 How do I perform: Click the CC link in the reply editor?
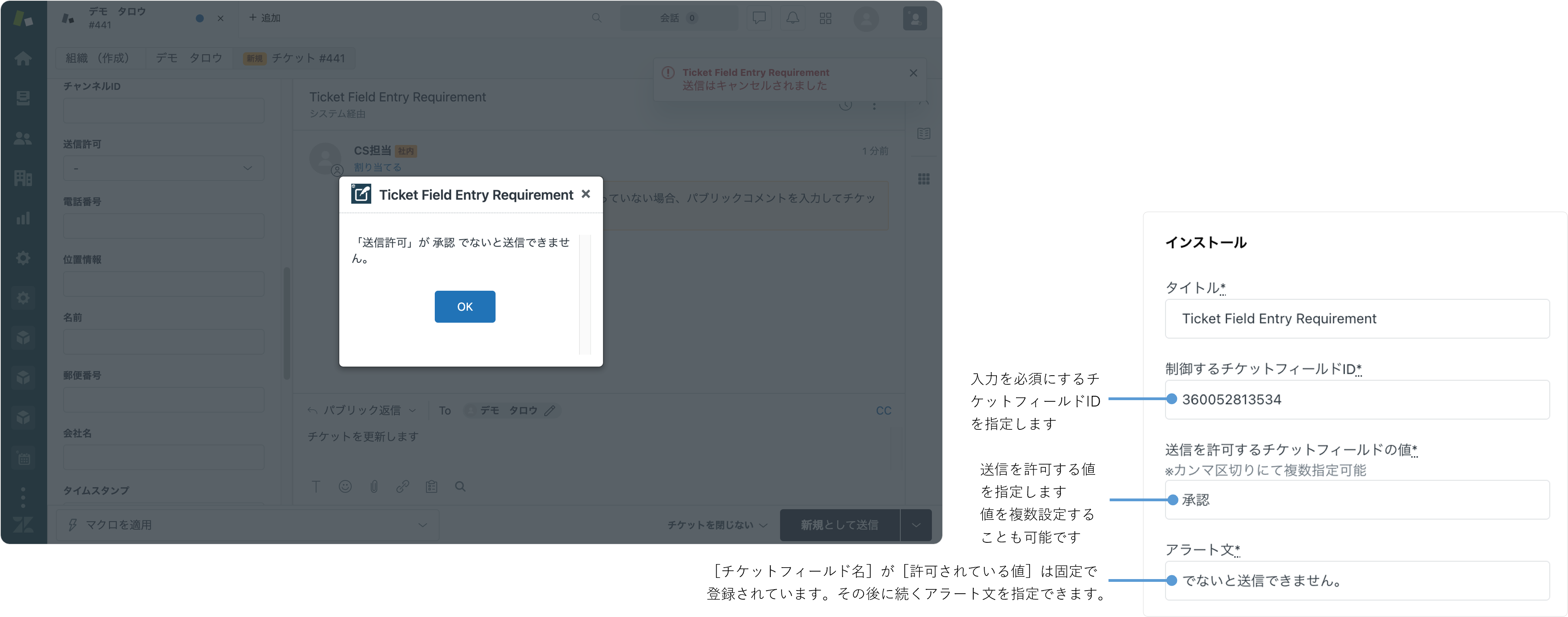(883, 411)
